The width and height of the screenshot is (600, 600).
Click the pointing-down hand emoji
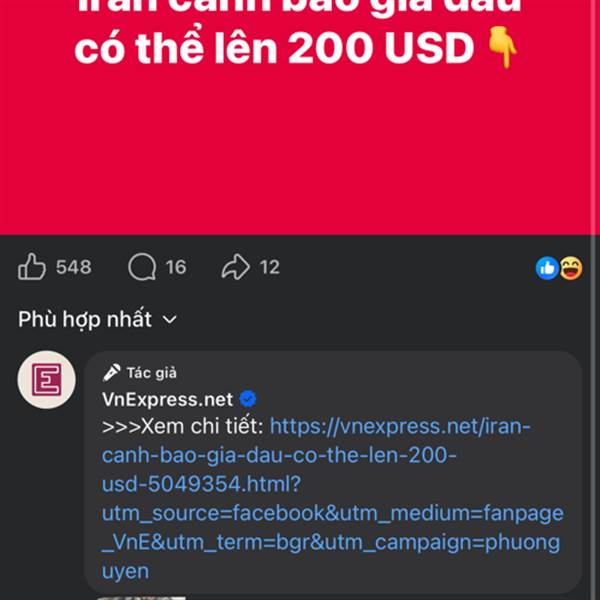pos(503,47)
